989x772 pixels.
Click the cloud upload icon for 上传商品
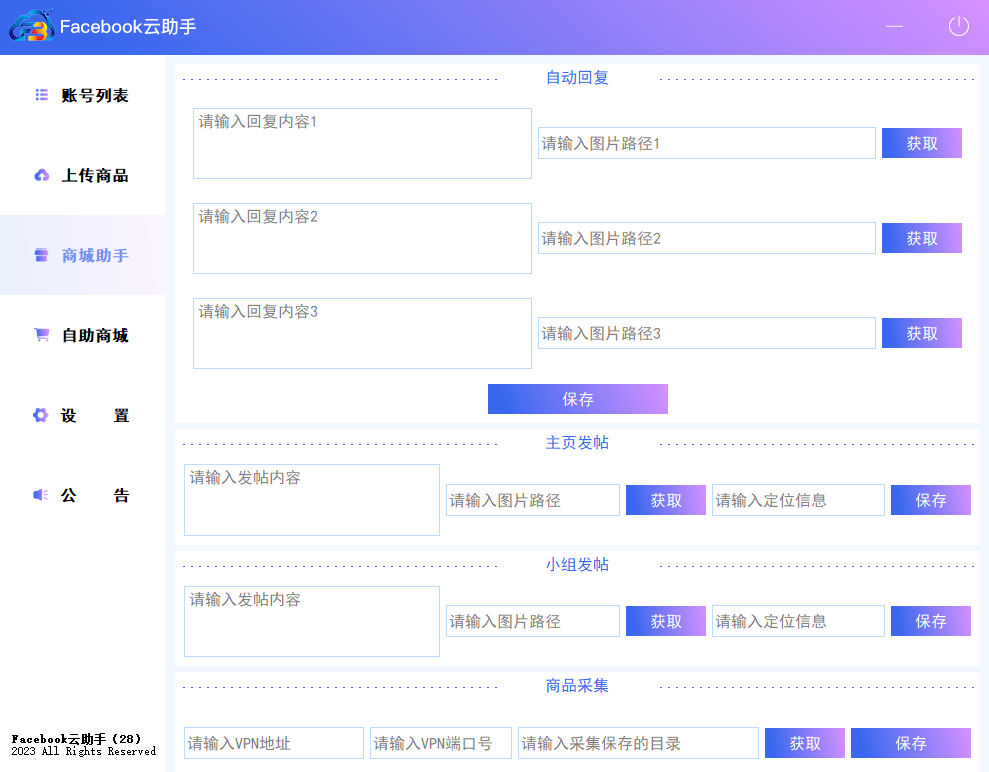coord(41,175)
